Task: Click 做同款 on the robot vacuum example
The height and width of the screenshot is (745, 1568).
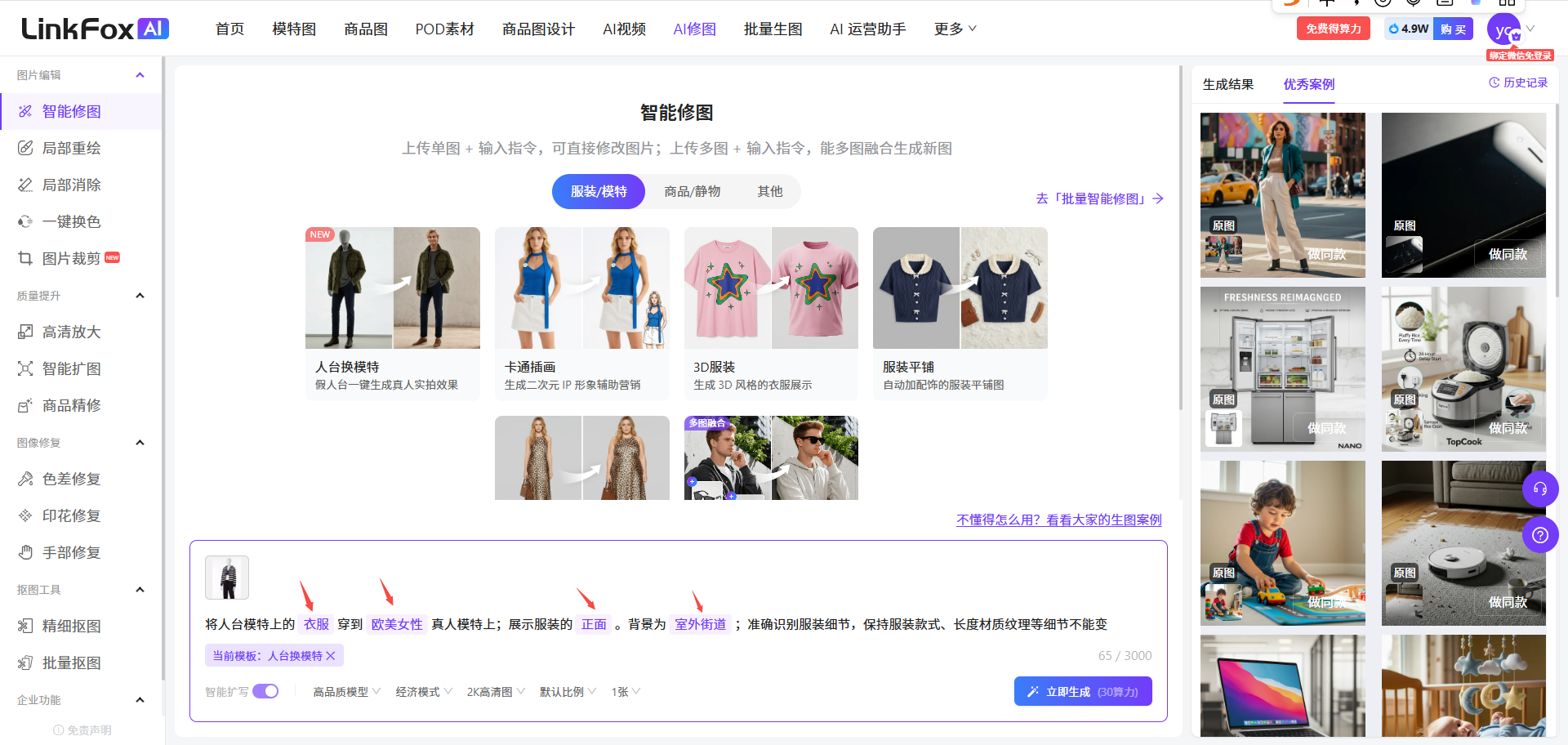Action: click(x=1508, y=602)
